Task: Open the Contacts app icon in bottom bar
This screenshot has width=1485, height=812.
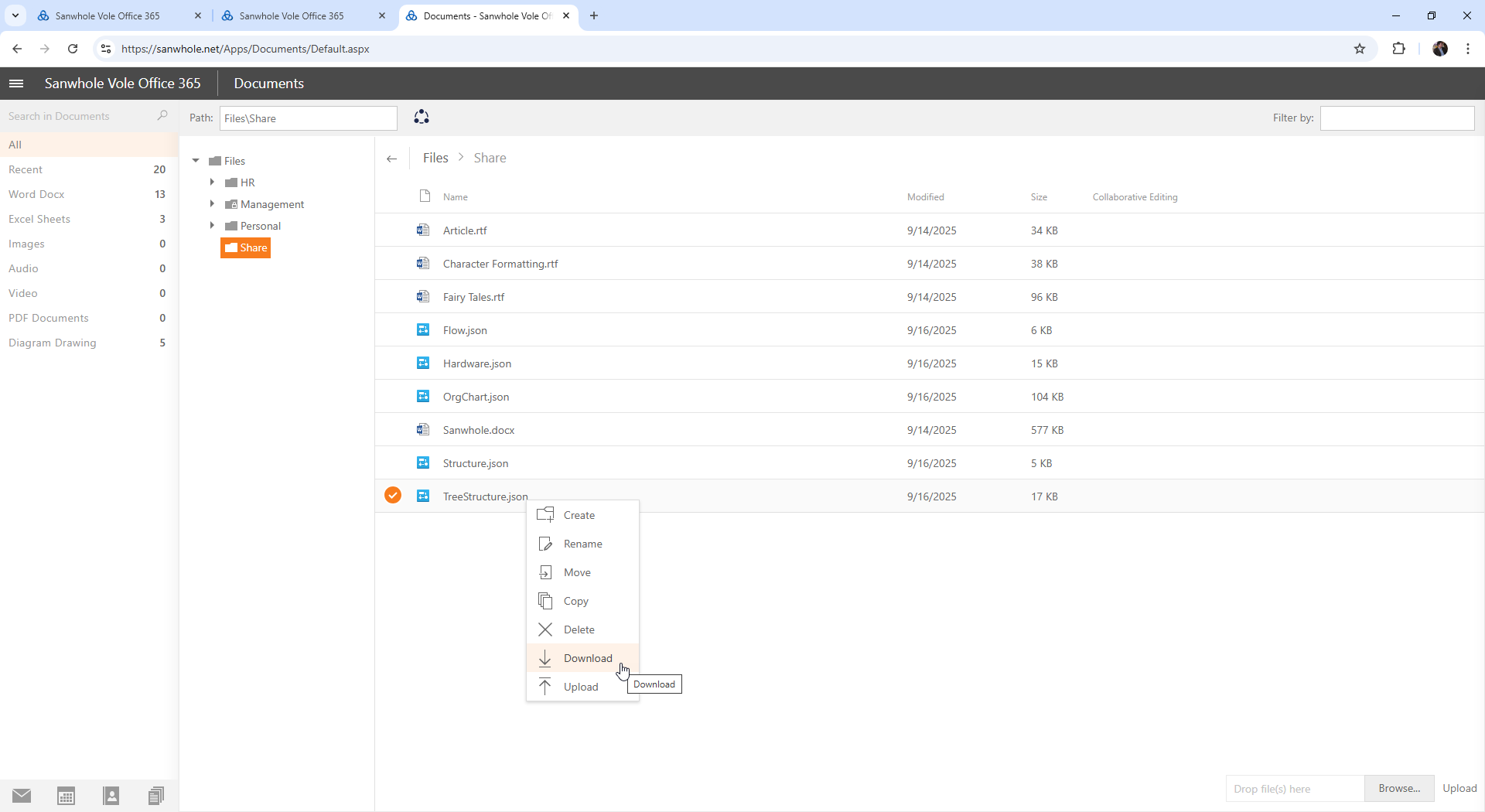Action: (x=111, y=796)
